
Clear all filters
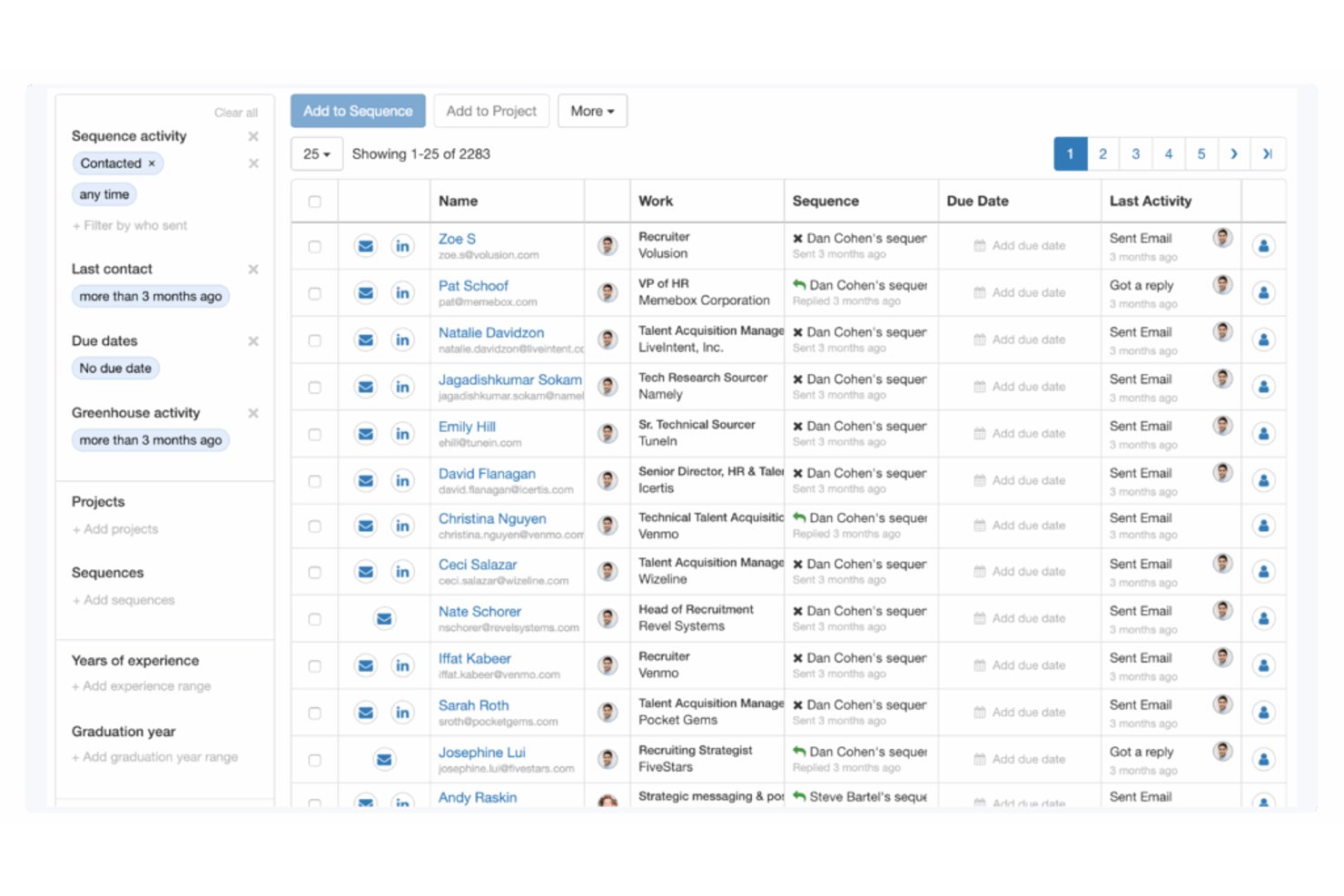coord(236,113)
